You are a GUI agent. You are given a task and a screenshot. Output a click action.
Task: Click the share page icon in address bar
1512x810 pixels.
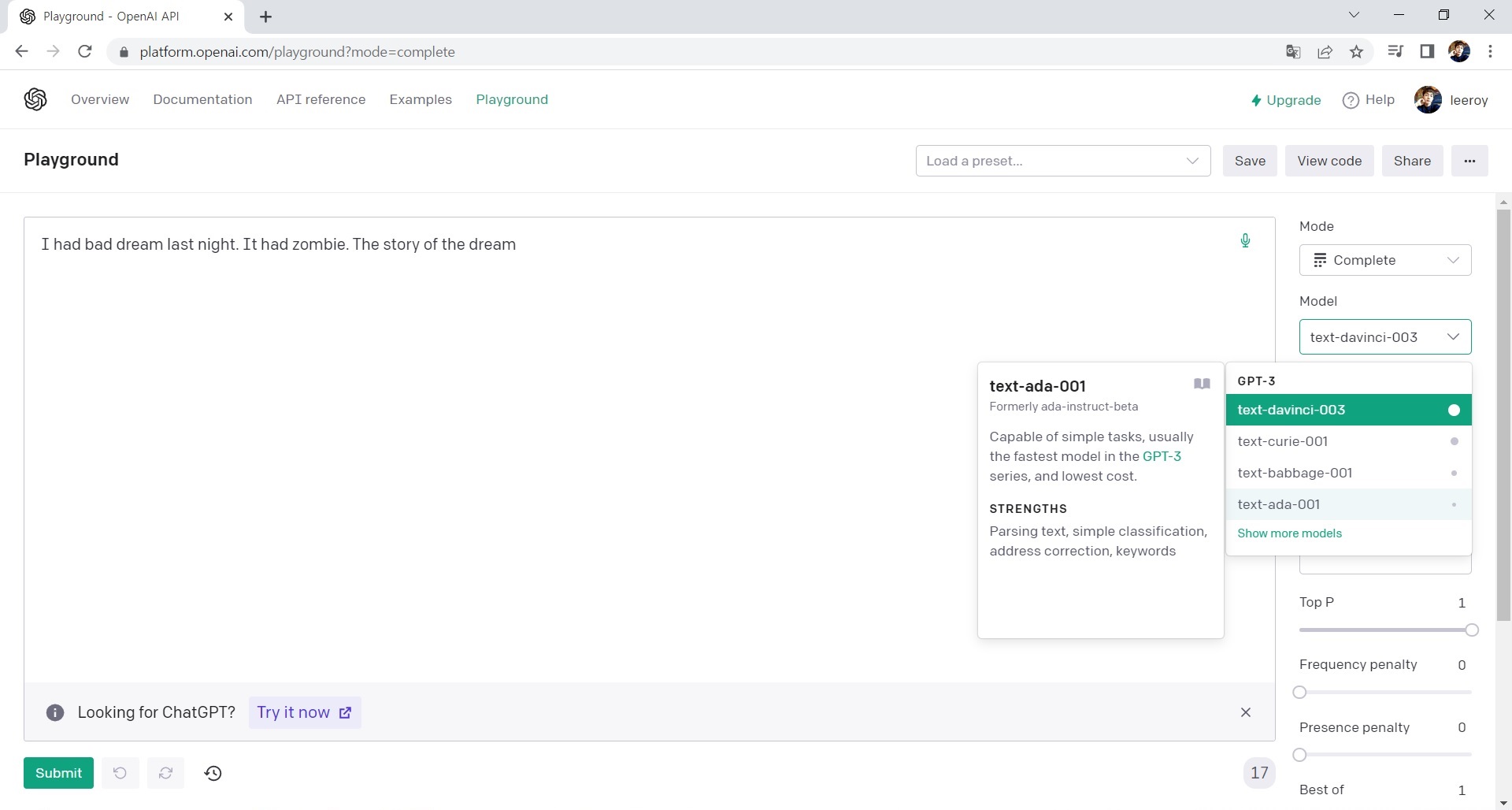point(1325,52)
